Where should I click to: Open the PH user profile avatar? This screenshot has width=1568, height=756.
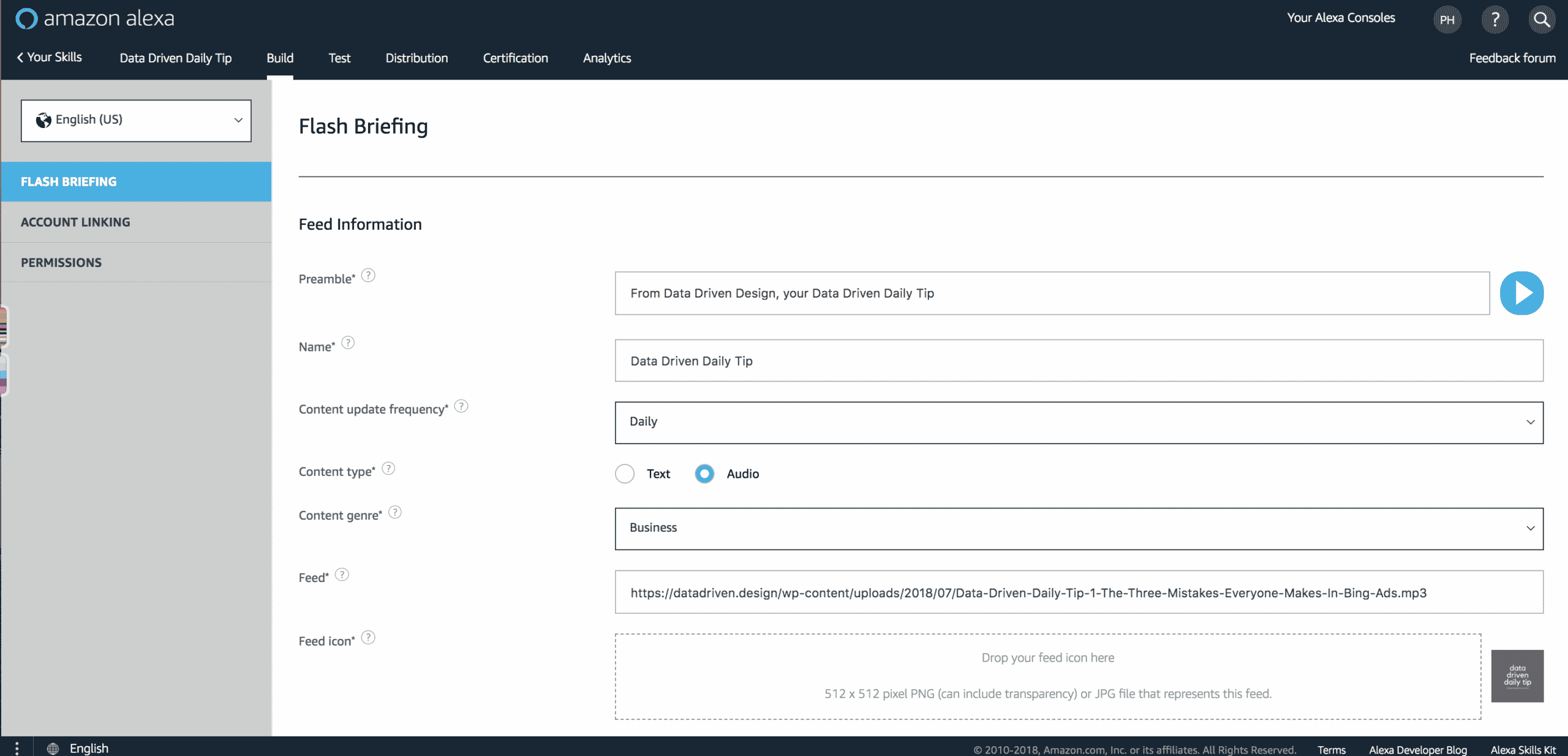pyautogui.click(x=1447, y=20)
